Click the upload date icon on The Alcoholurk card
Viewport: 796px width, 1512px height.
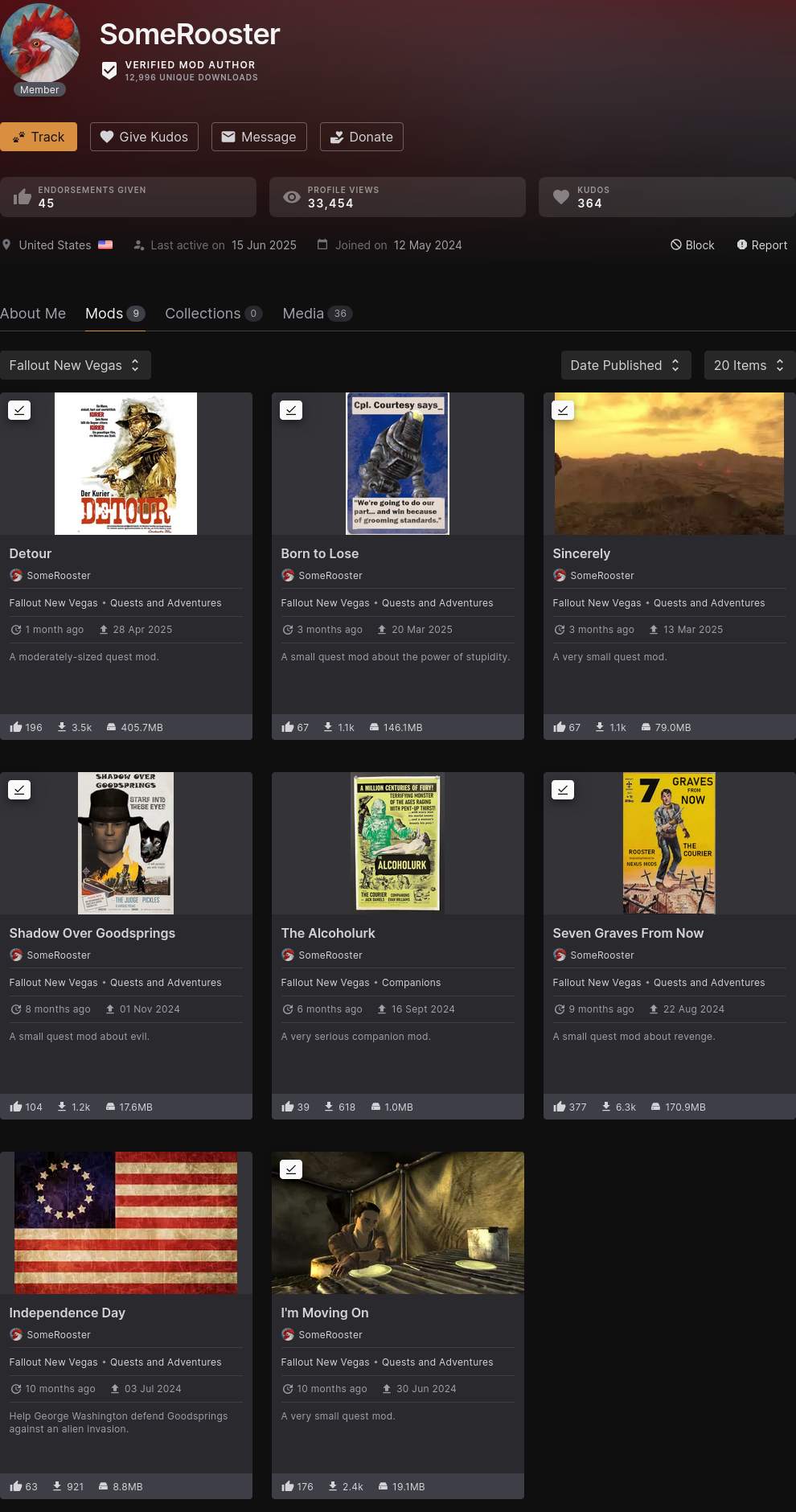[x=382, y=1009]
